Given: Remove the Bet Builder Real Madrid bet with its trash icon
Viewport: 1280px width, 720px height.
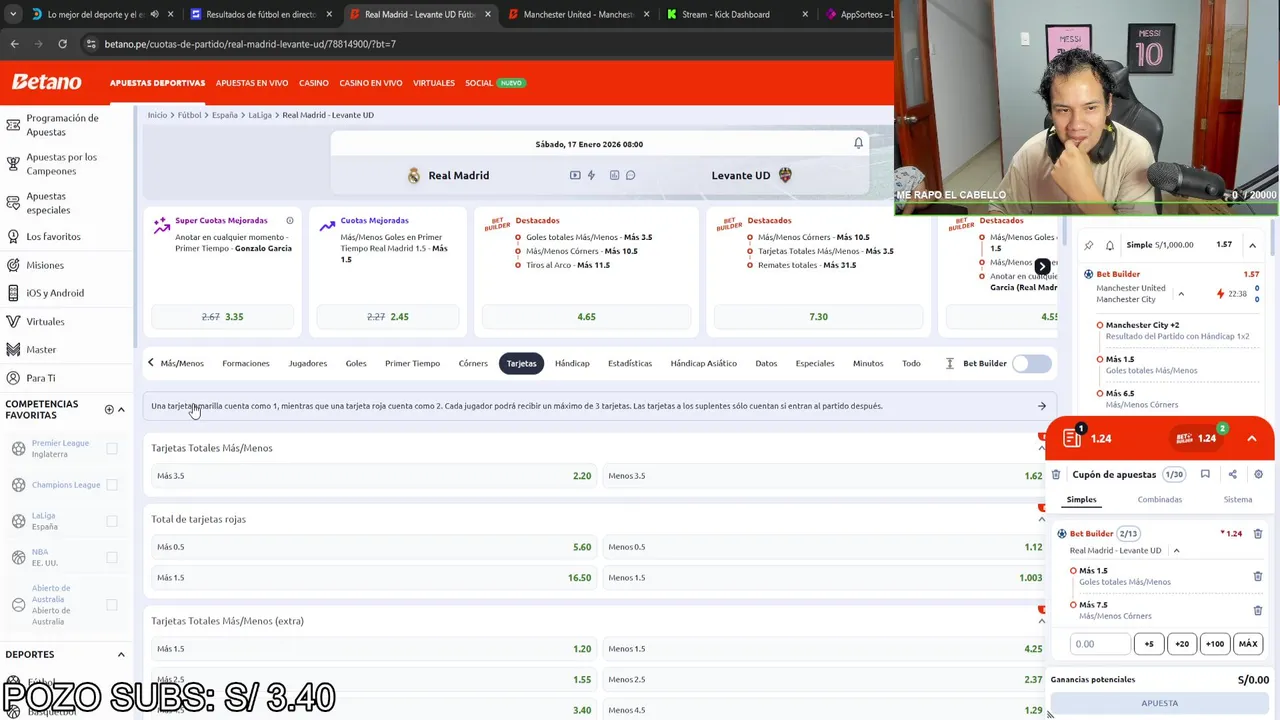Looking at the screenshot, I should tap(1258, 534).
